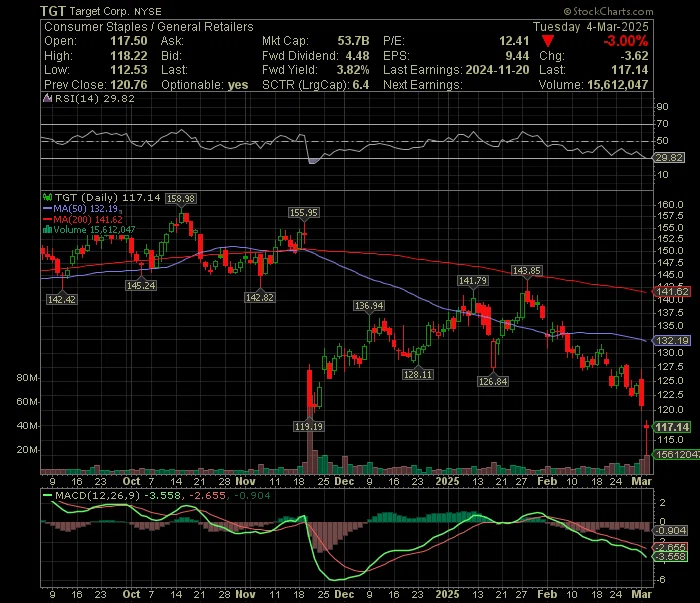Click the 143.85 high price label
This screenshot has height=603, width=700.
pyautogui.click(x=527, y=270)
